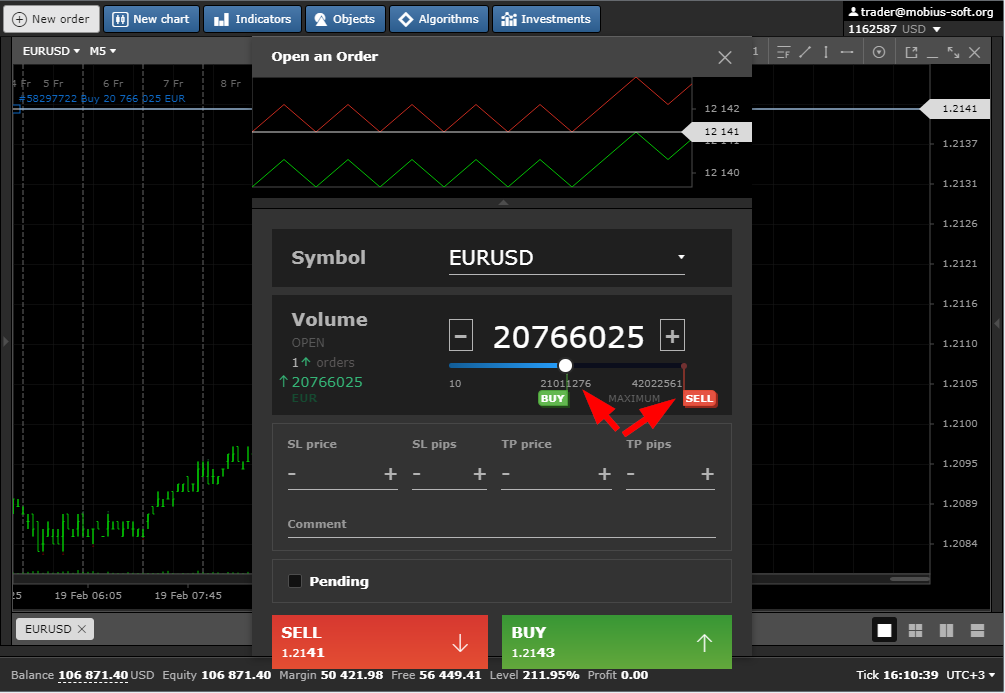
Task: Close the EURUSD chart panel
Action: click(975, 53)
